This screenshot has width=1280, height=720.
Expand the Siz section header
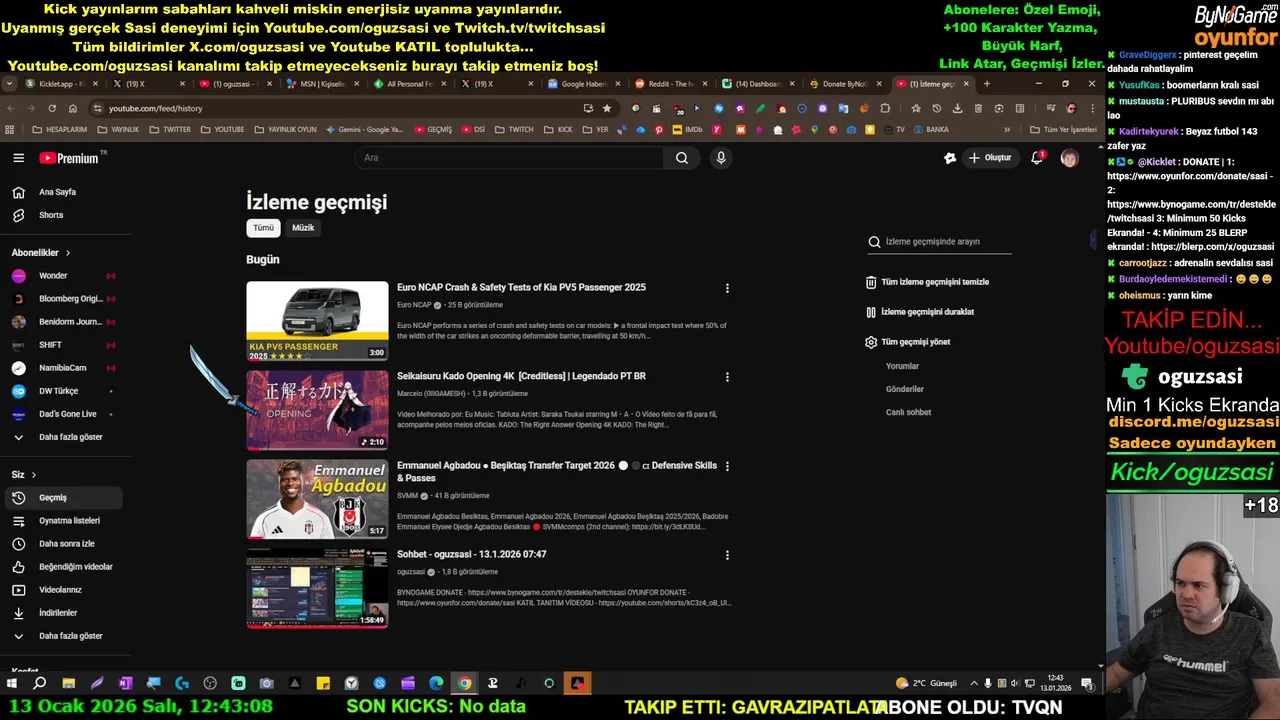(x=24, y=475)
